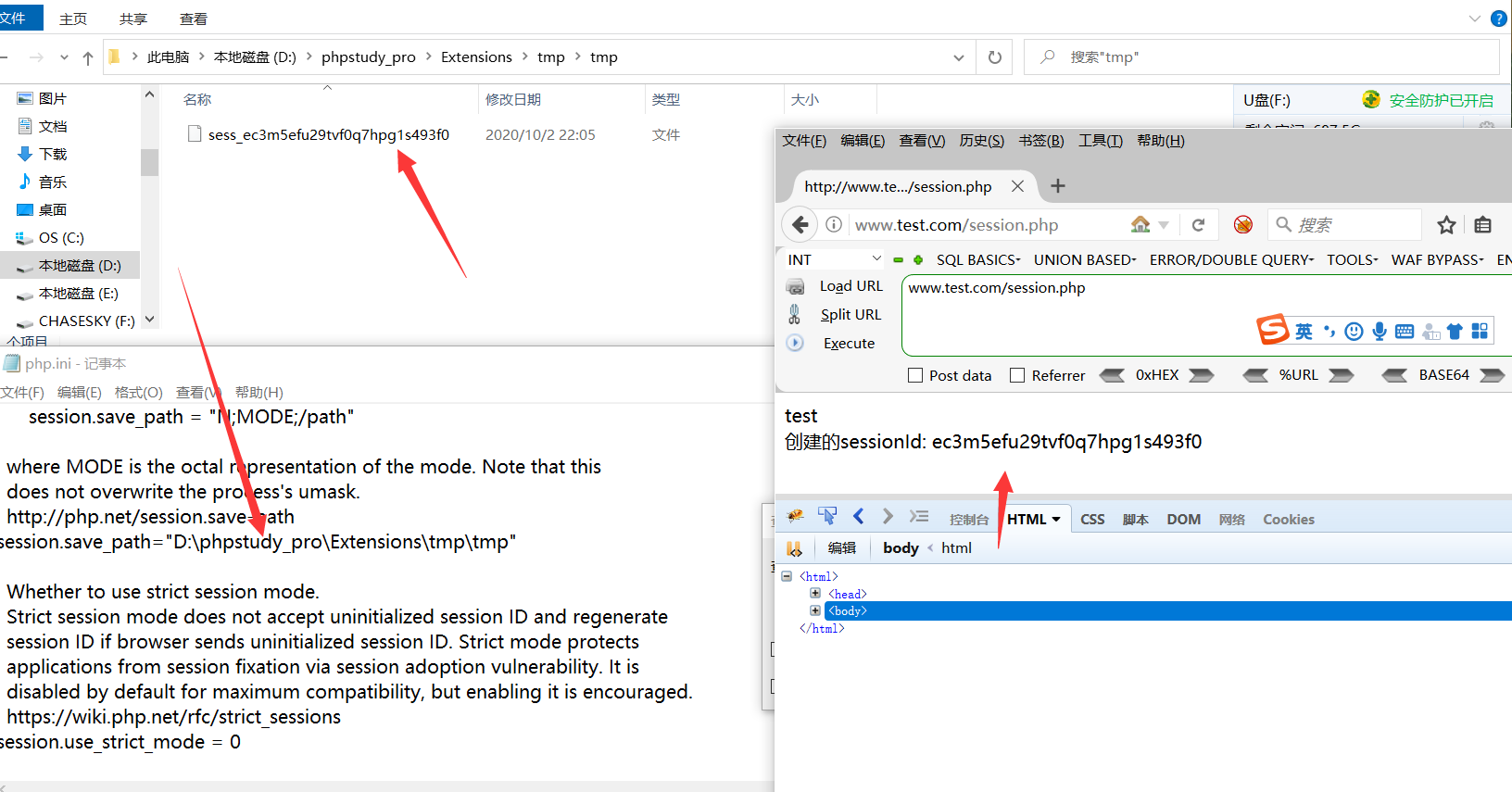
Task: Click the HackBar URL text area
Action: click(1206, 315)
